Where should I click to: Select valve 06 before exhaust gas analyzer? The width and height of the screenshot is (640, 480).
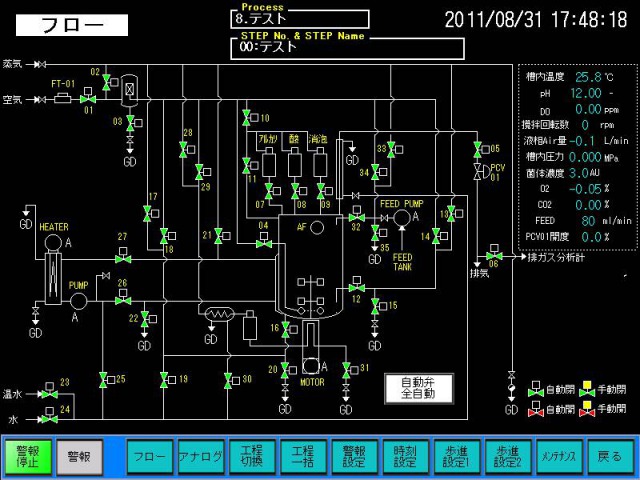(494, 253)
